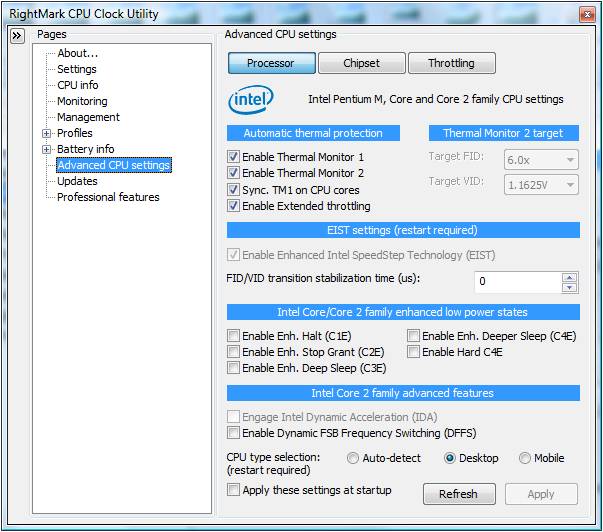Enable Enh. Halt (C1E)
Screen dimensions: 603x532
pos(233,335)
